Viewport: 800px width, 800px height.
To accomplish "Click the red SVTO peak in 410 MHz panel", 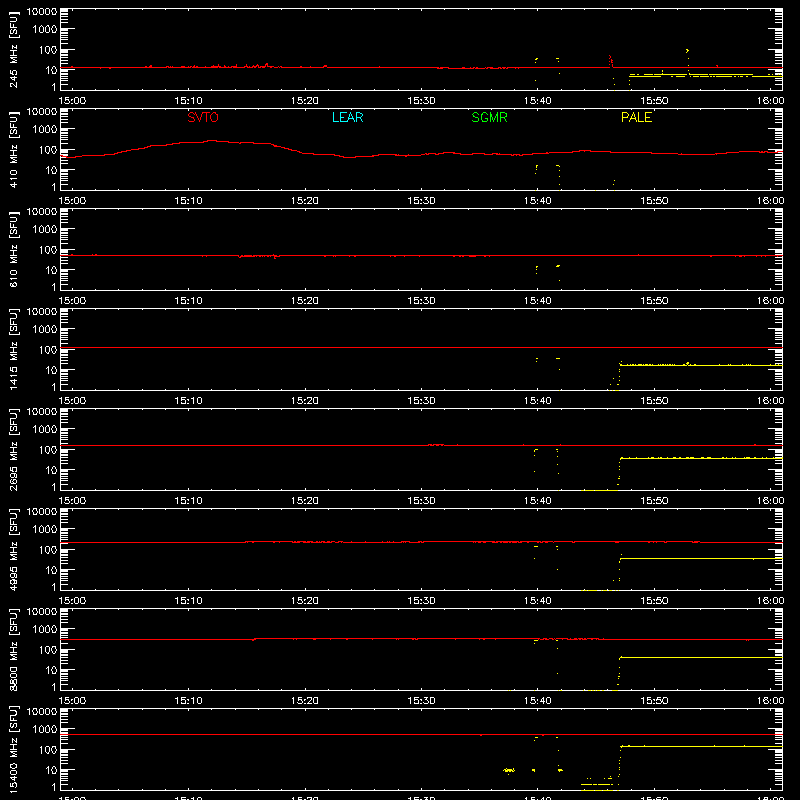I will point(213,141).
